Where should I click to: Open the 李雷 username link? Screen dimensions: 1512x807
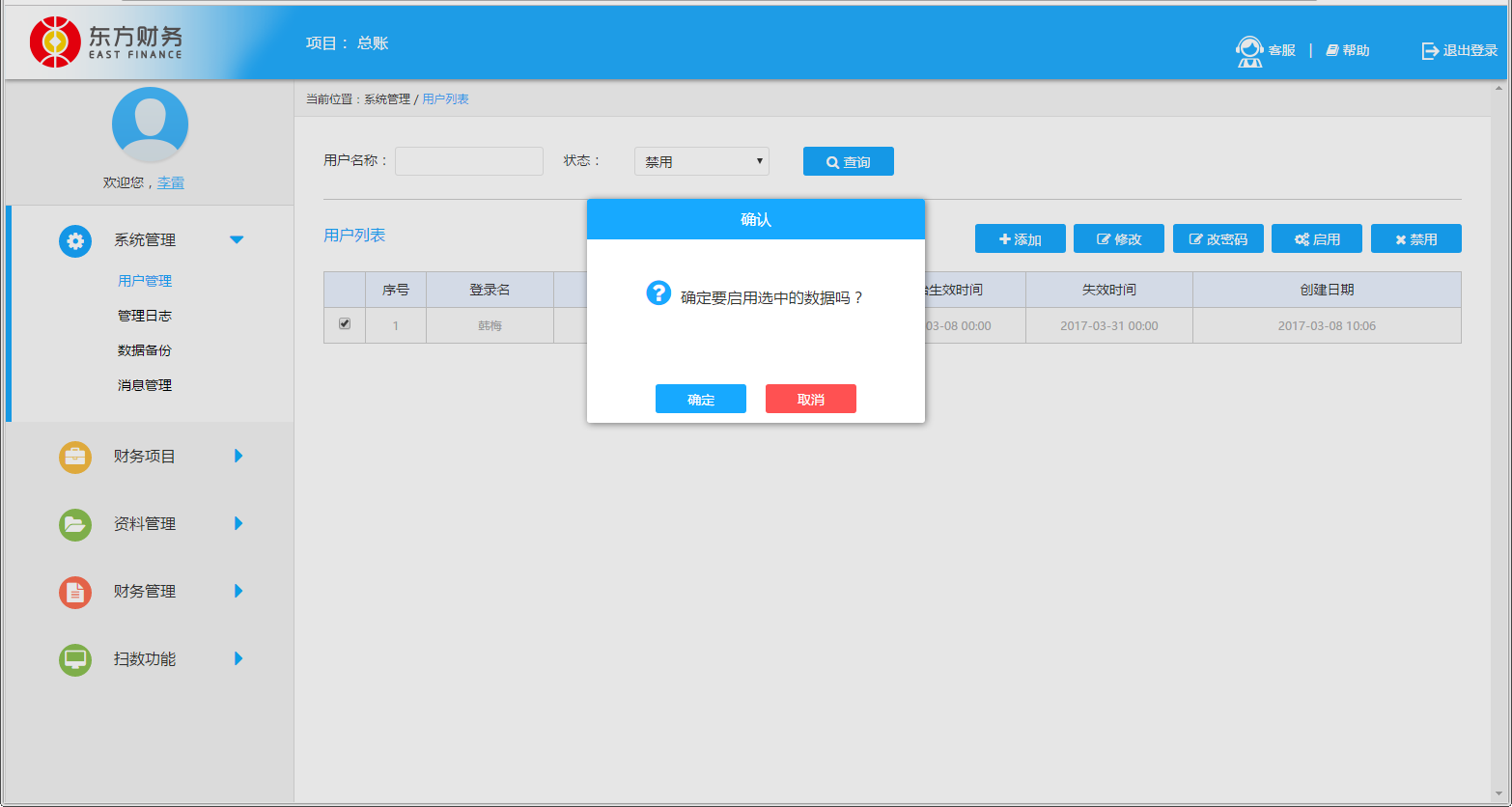(x=171, y=182)
